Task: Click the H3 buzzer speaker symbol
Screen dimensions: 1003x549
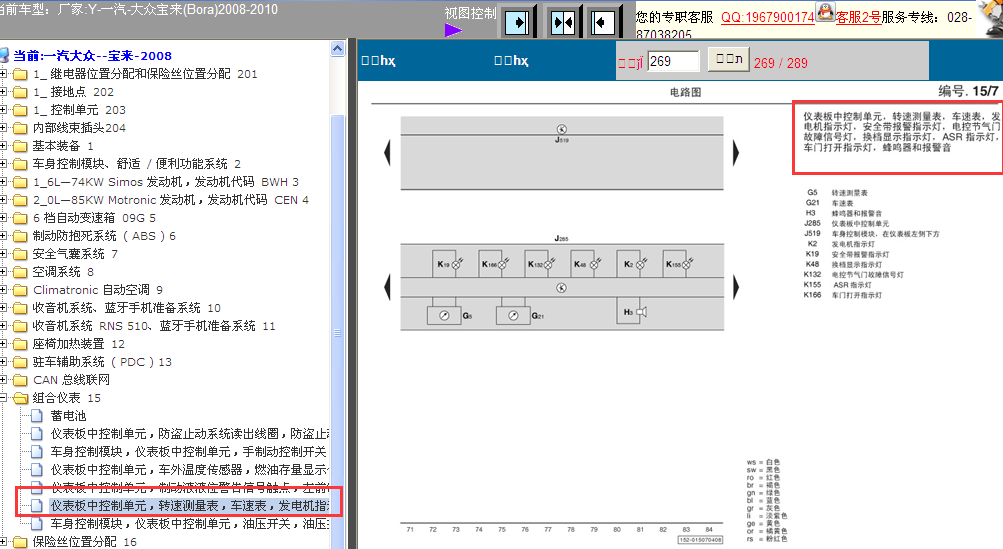Action: [642, 312]
